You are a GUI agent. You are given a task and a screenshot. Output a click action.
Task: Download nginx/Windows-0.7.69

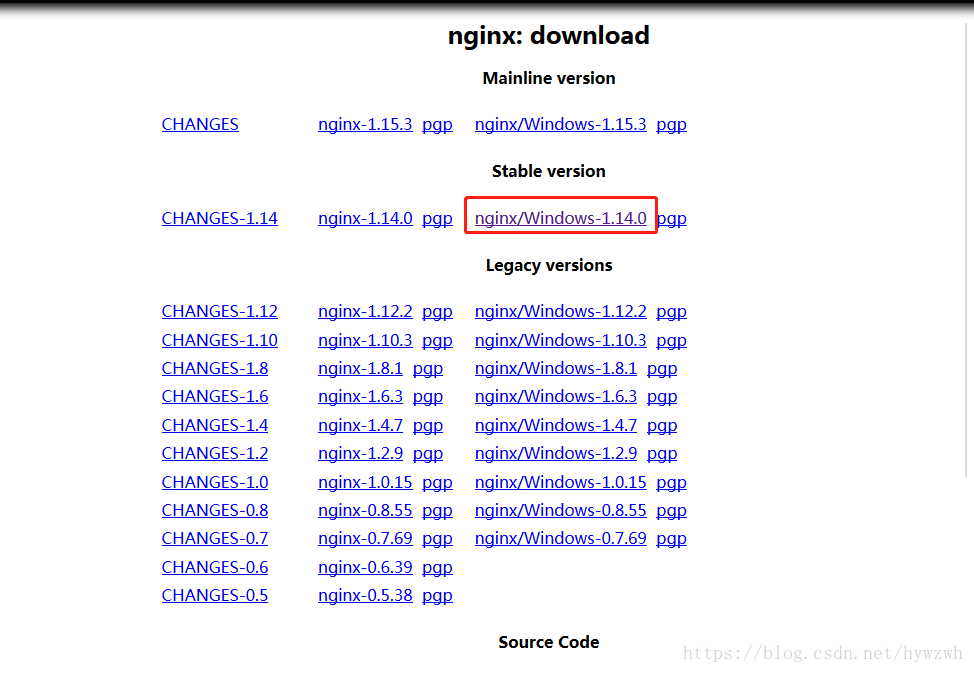(x=560, y=539)
